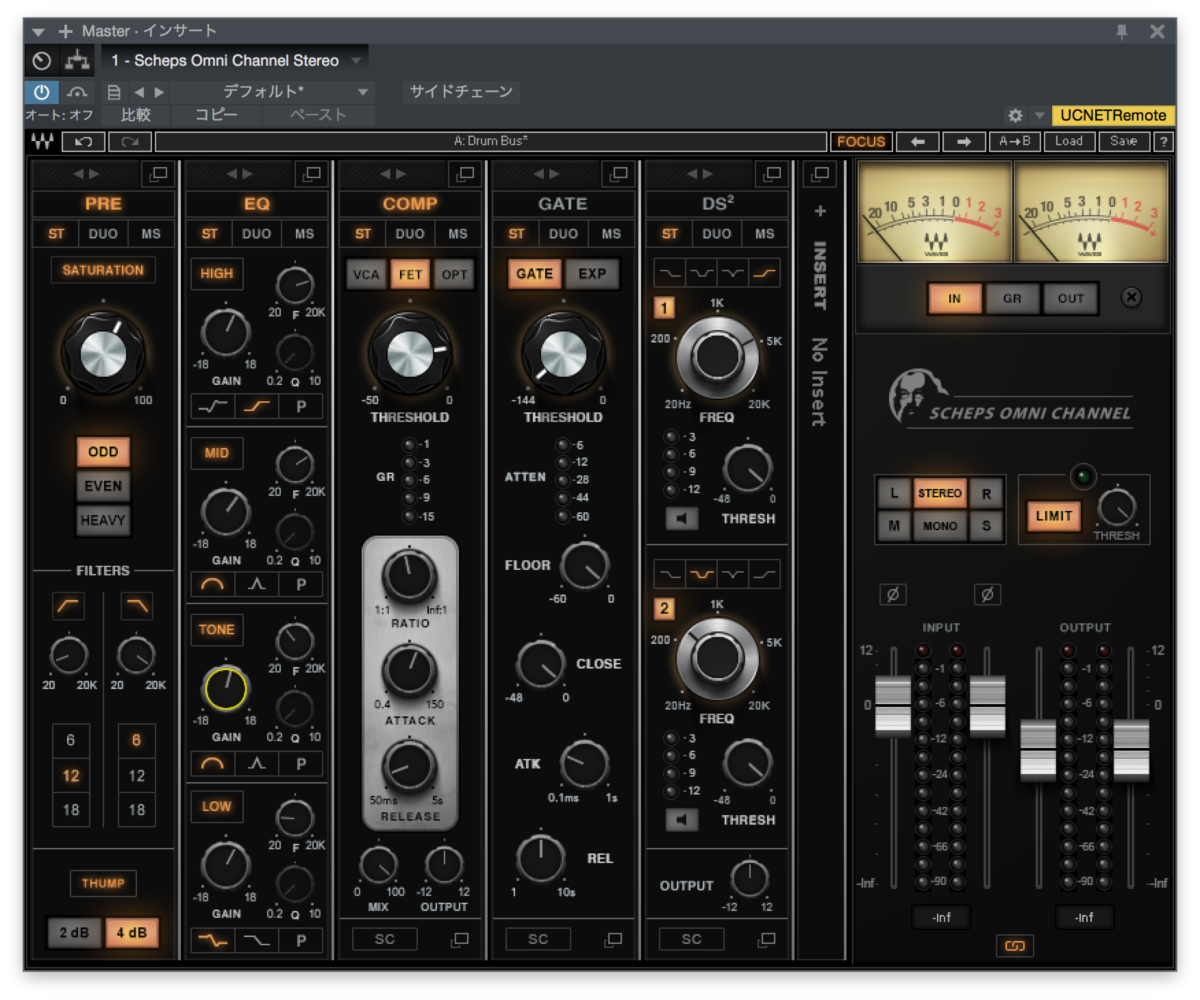Image resolution: width=1200 pixels, height=1000 pixels.
Task: Open the DS² module insert window icon
Action: [767, 939]
